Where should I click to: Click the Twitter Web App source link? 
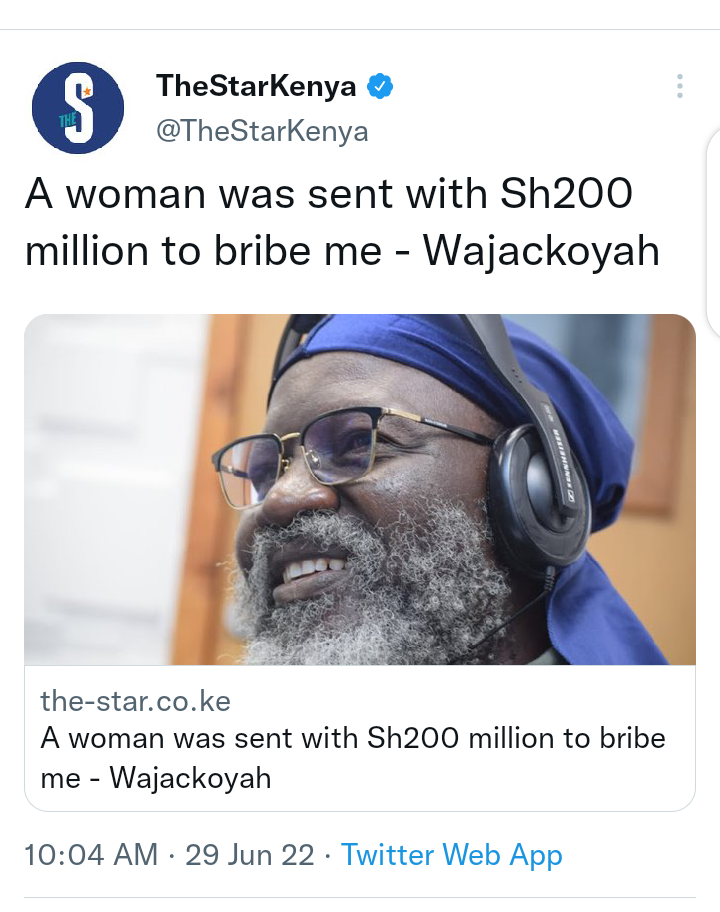point(451,855)
